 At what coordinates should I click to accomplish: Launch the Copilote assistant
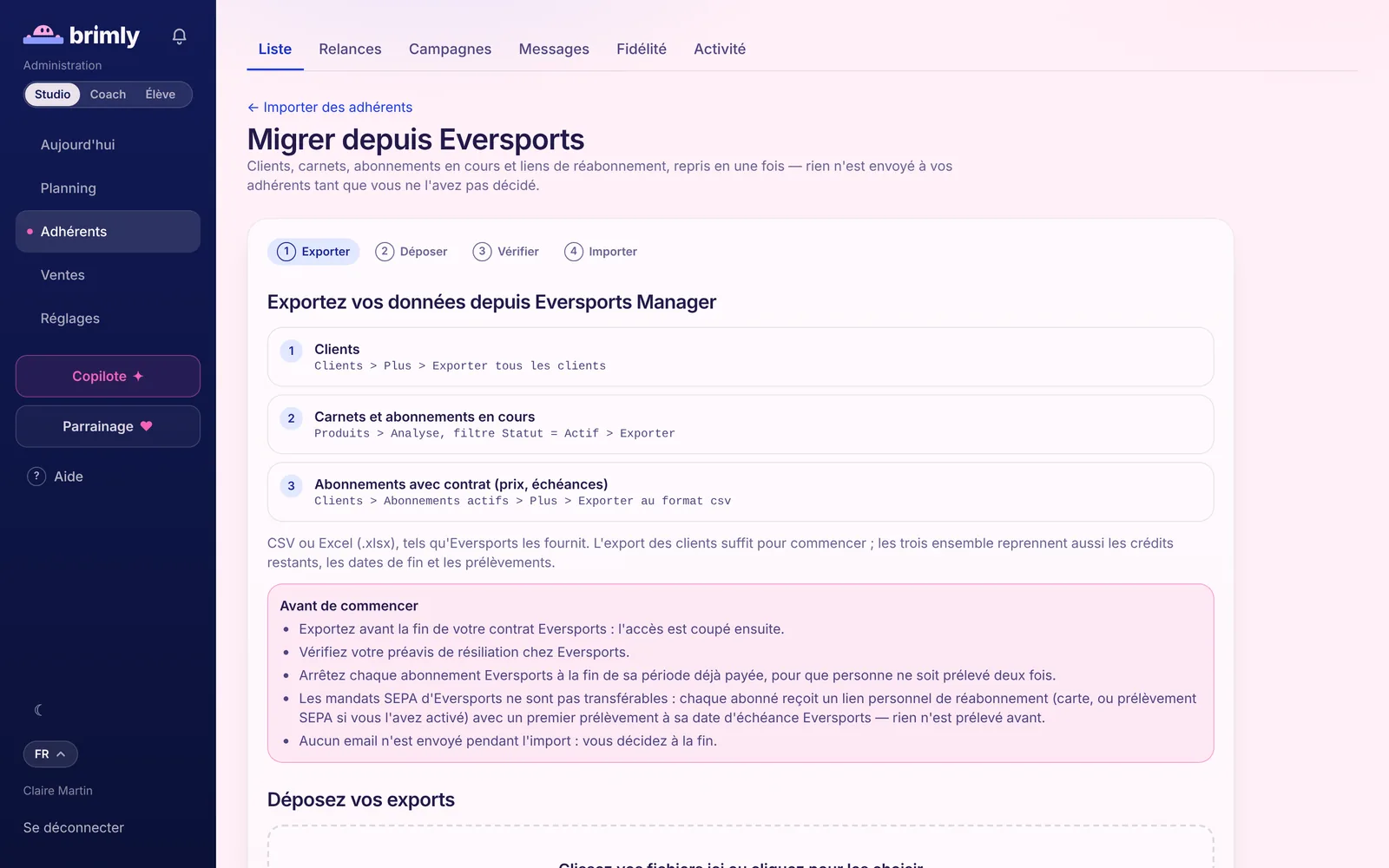(108, 377)
